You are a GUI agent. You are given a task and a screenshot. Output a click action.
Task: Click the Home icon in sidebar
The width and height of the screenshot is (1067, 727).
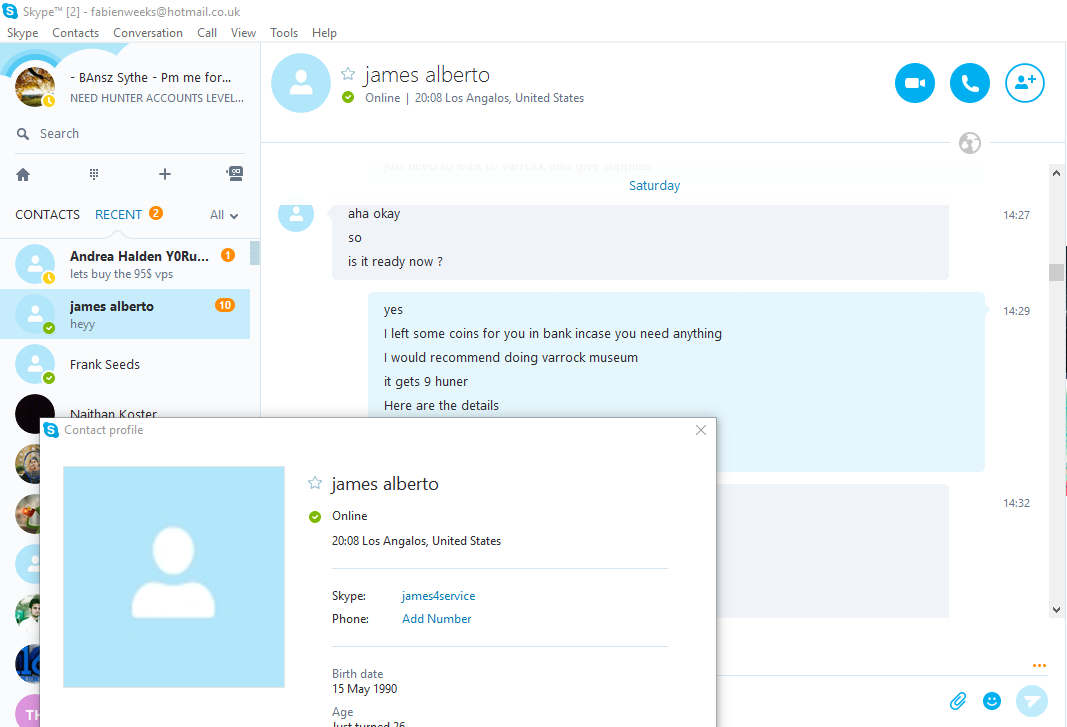click(23, 174)
